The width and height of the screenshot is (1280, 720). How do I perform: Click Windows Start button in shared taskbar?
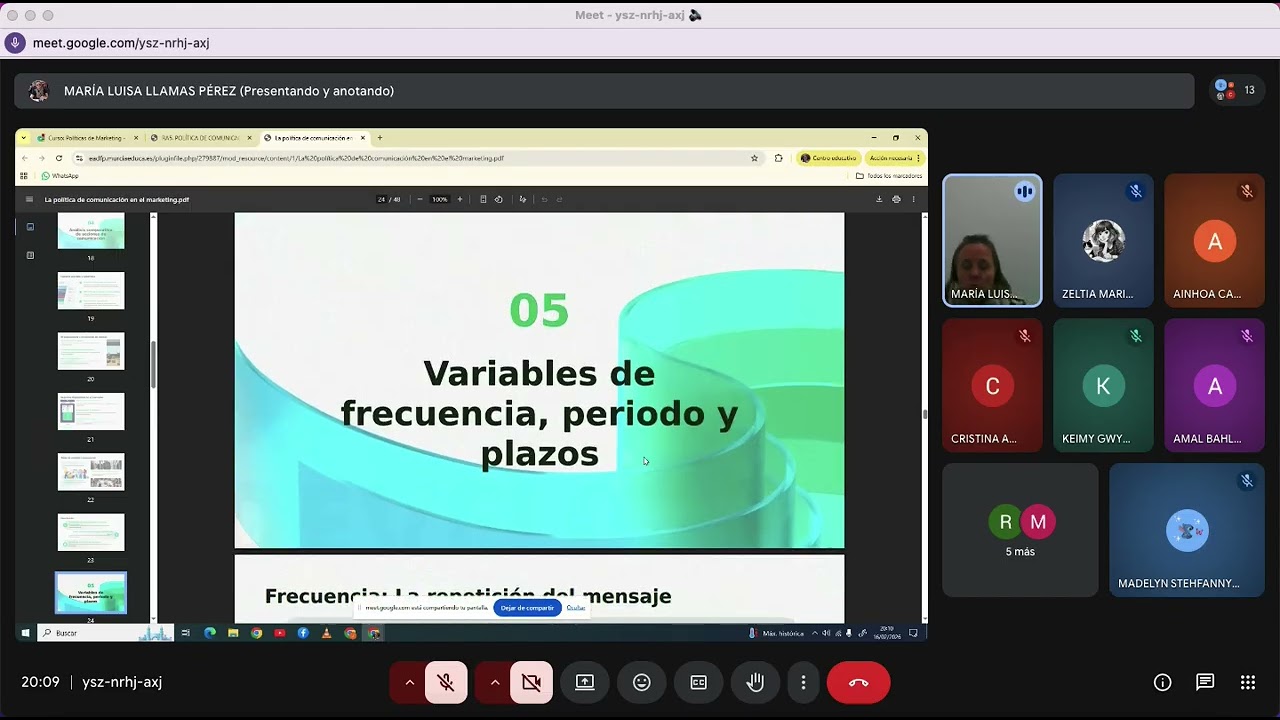[25, 633]
